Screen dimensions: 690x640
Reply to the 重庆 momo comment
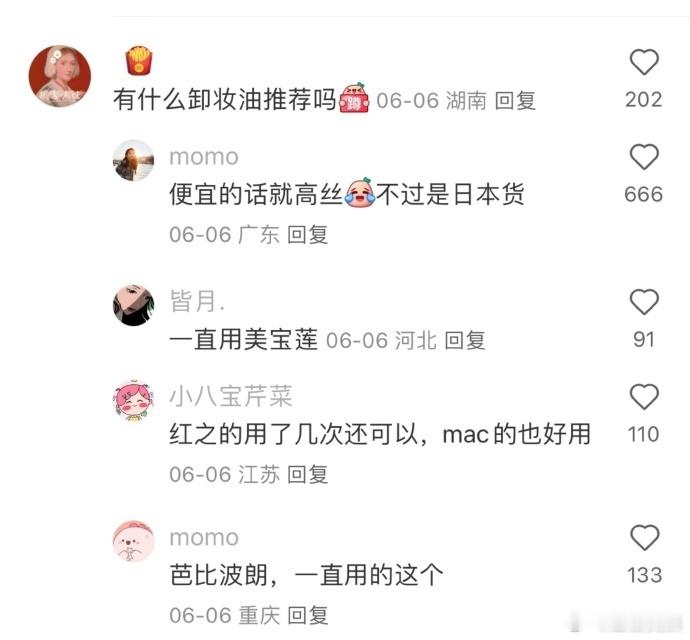307,615
